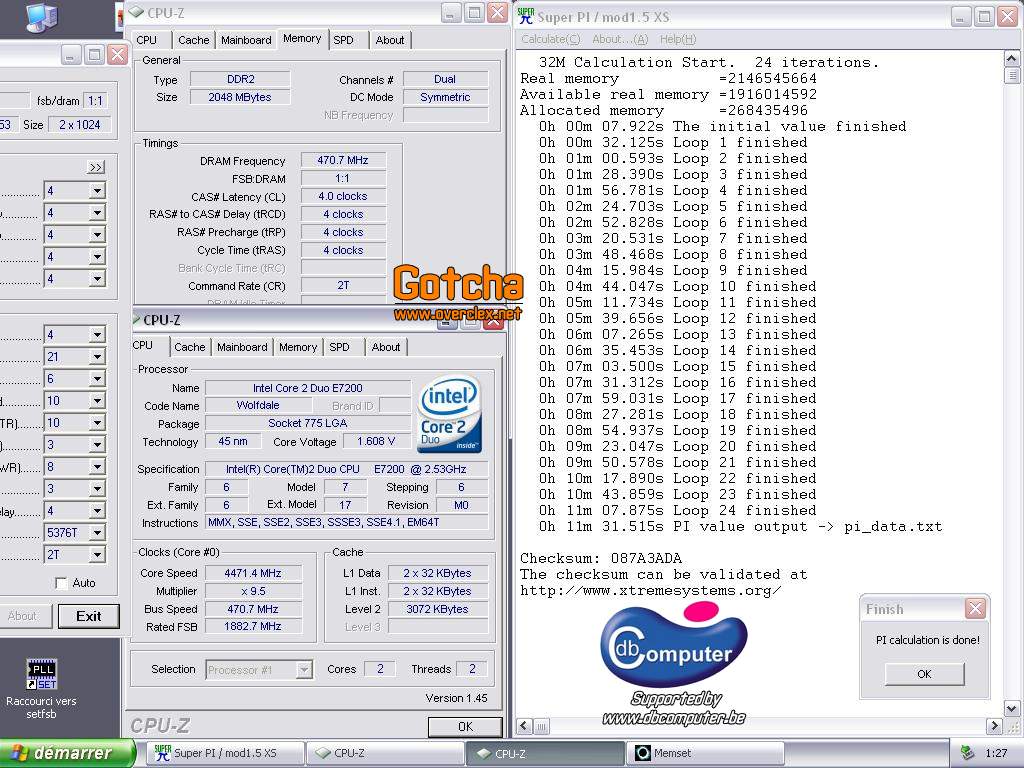Select Super PI / mod1.5 XS taskbar button
Image resolution: width=1024 pixels, height=768 pixels.
point(226,753)
